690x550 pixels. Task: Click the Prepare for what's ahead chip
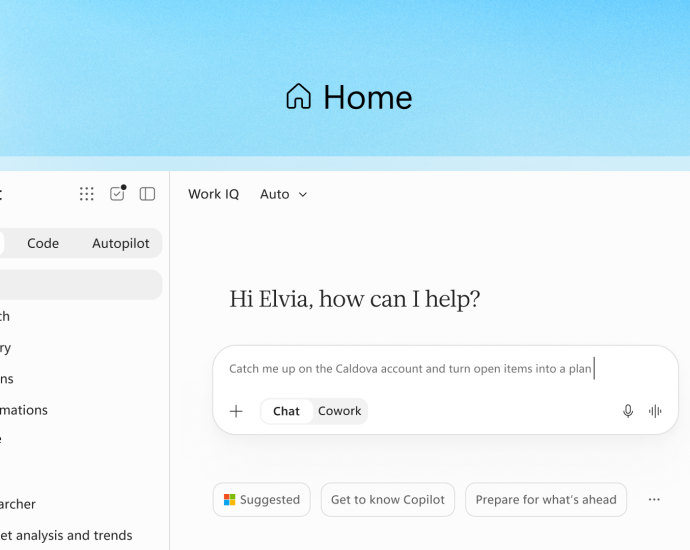point(546,499)
